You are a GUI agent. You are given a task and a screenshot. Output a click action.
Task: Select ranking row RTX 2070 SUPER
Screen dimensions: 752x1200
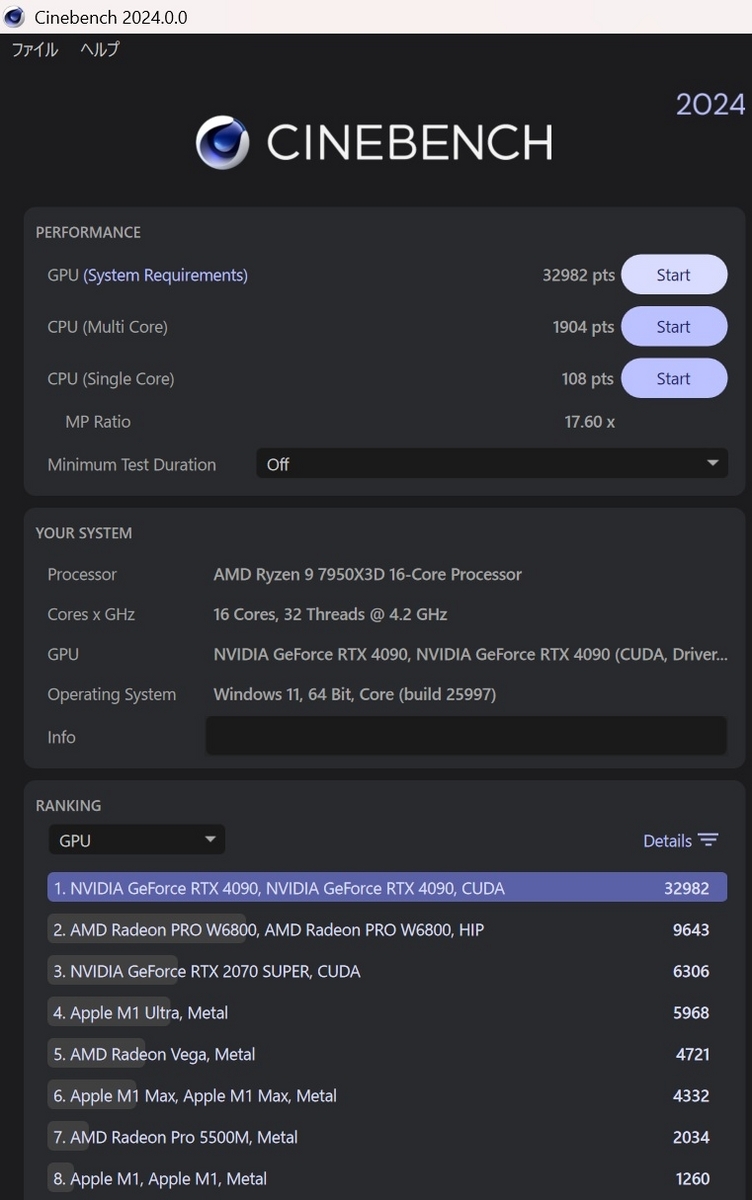click(x=387, y=971)
